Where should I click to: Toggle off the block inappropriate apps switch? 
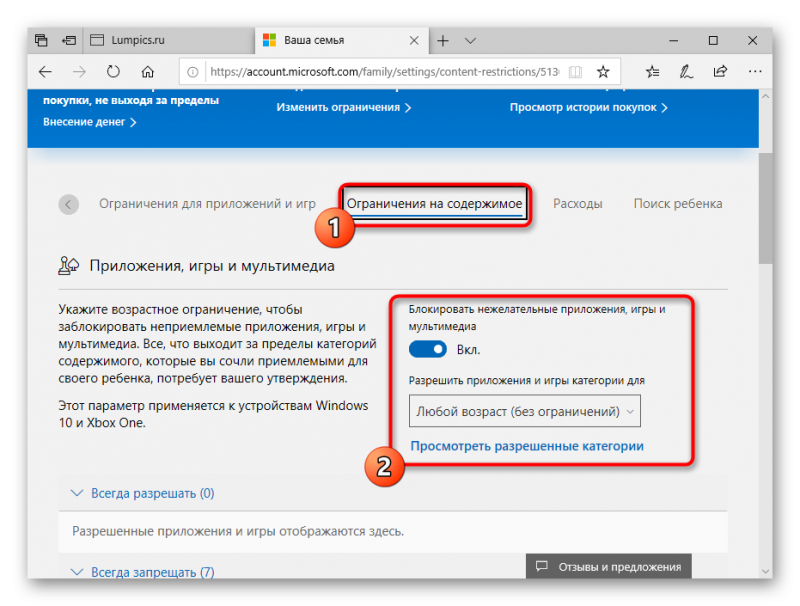tap(428, 349)
